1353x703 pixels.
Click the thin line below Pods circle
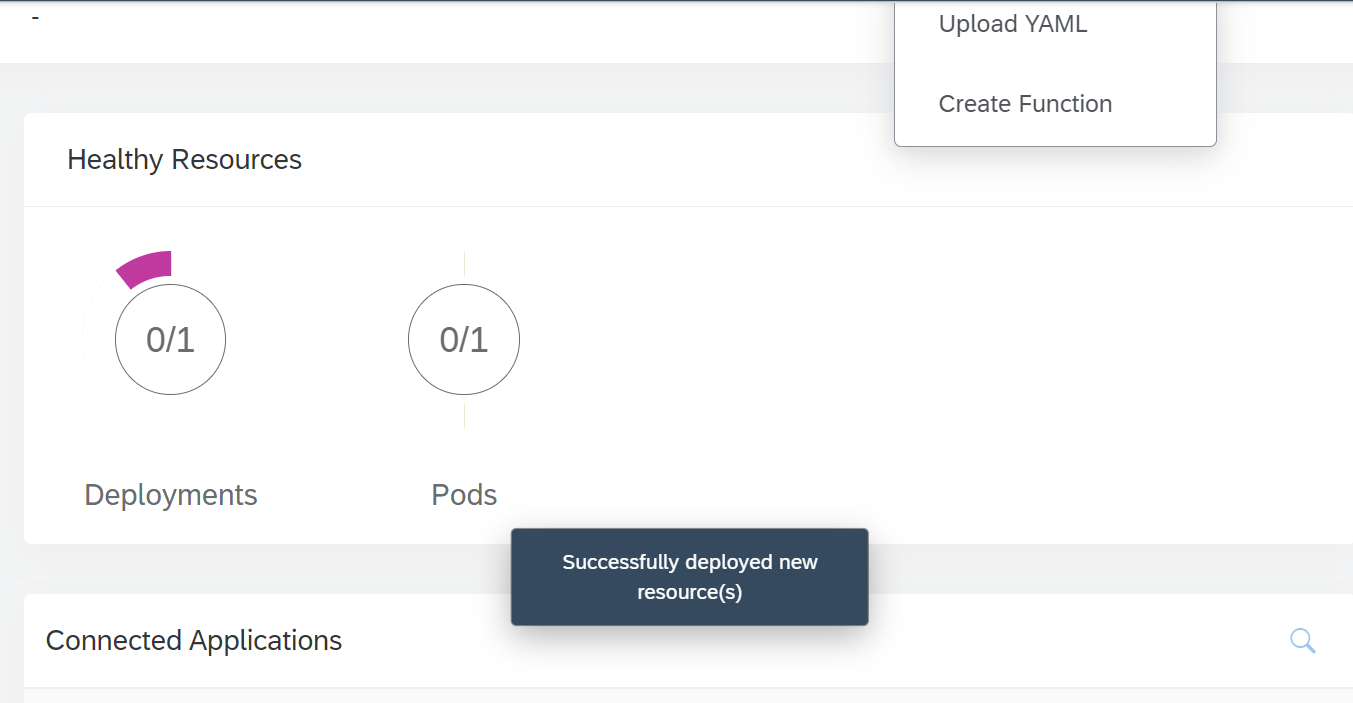coord(464,415)
